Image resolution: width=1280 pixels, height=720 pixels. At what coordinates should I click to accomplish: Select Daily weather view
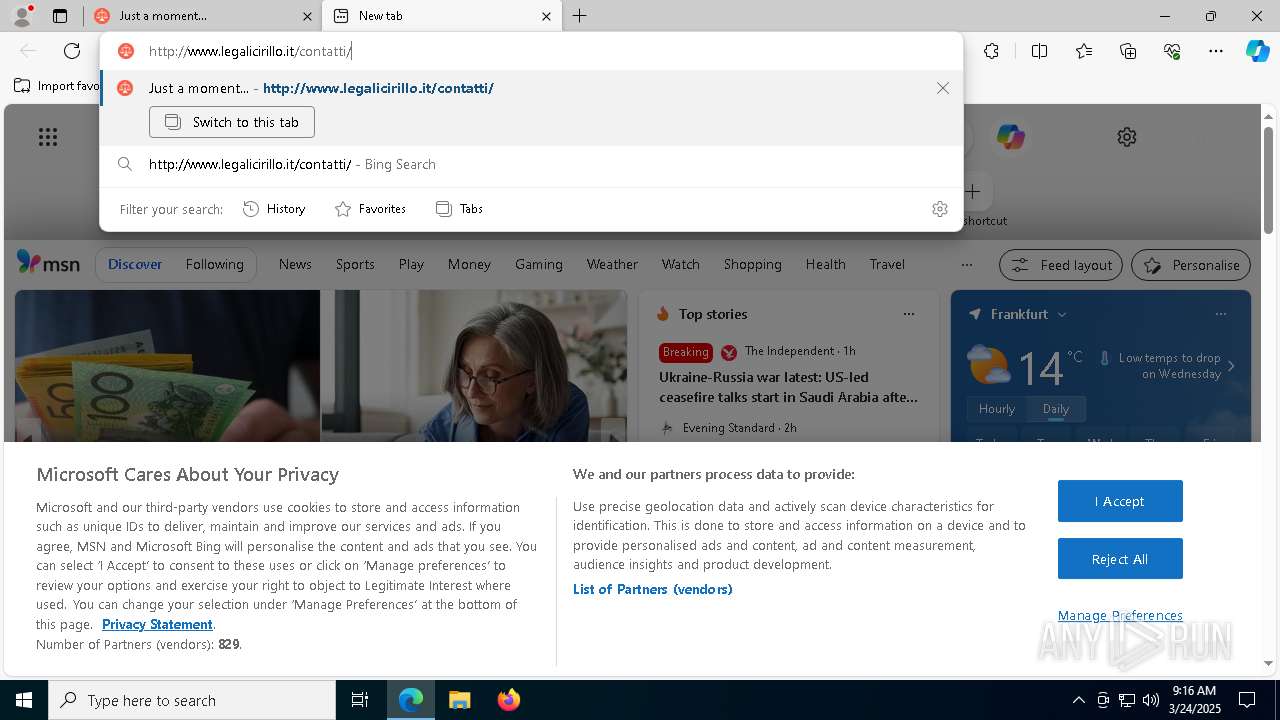[x=1056, y=409]
